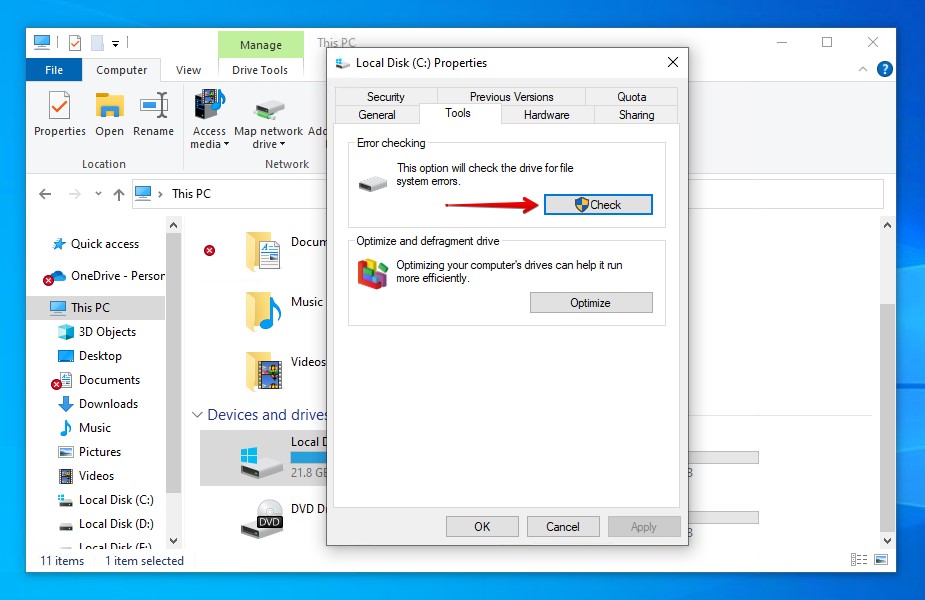Click the Videos folder icon in content pane
This screenshot has height=600, width=925.
point(263,371)
